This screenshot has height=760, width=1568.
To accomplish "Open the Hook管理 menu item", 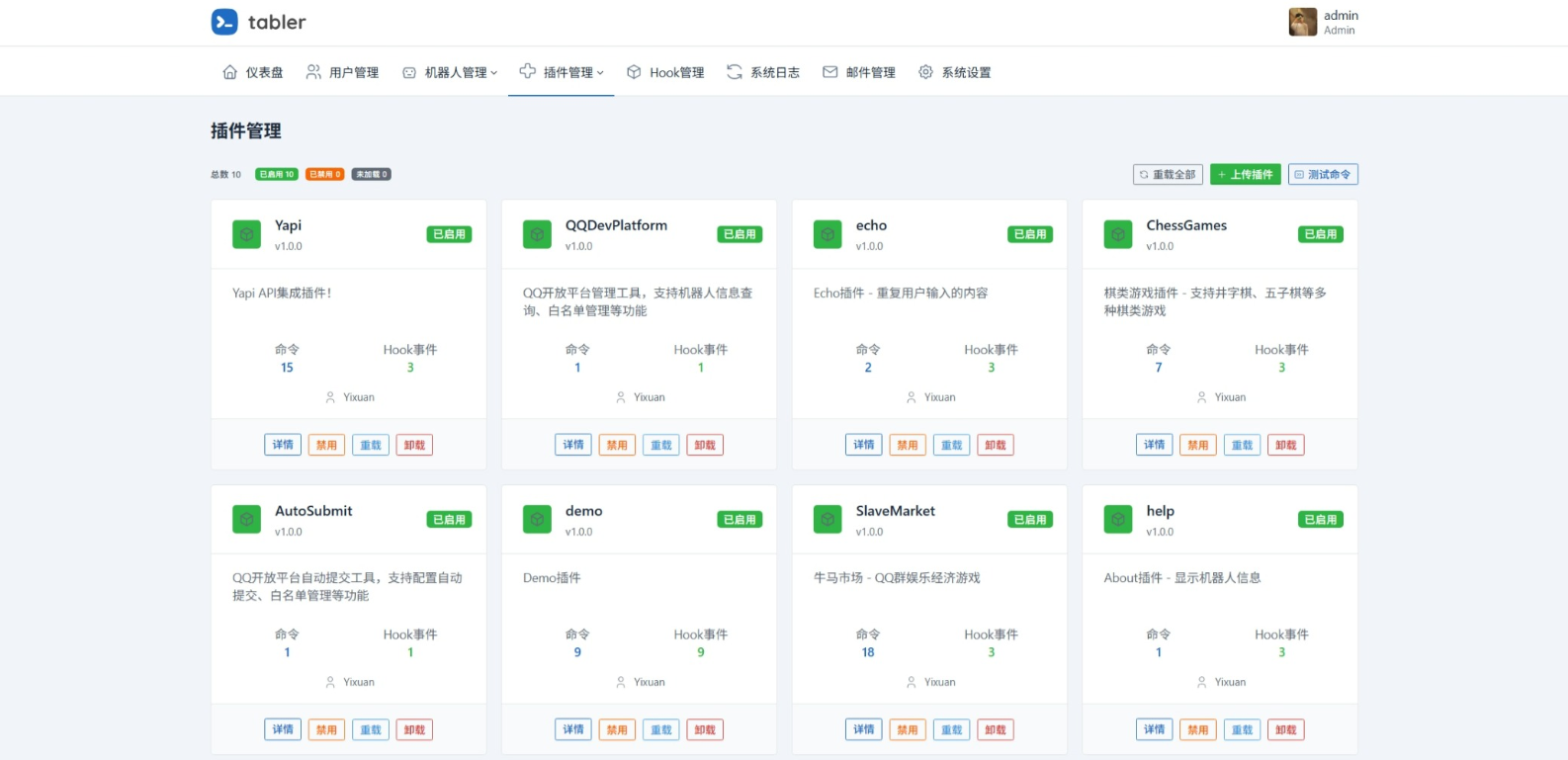I will pos(665,72).
